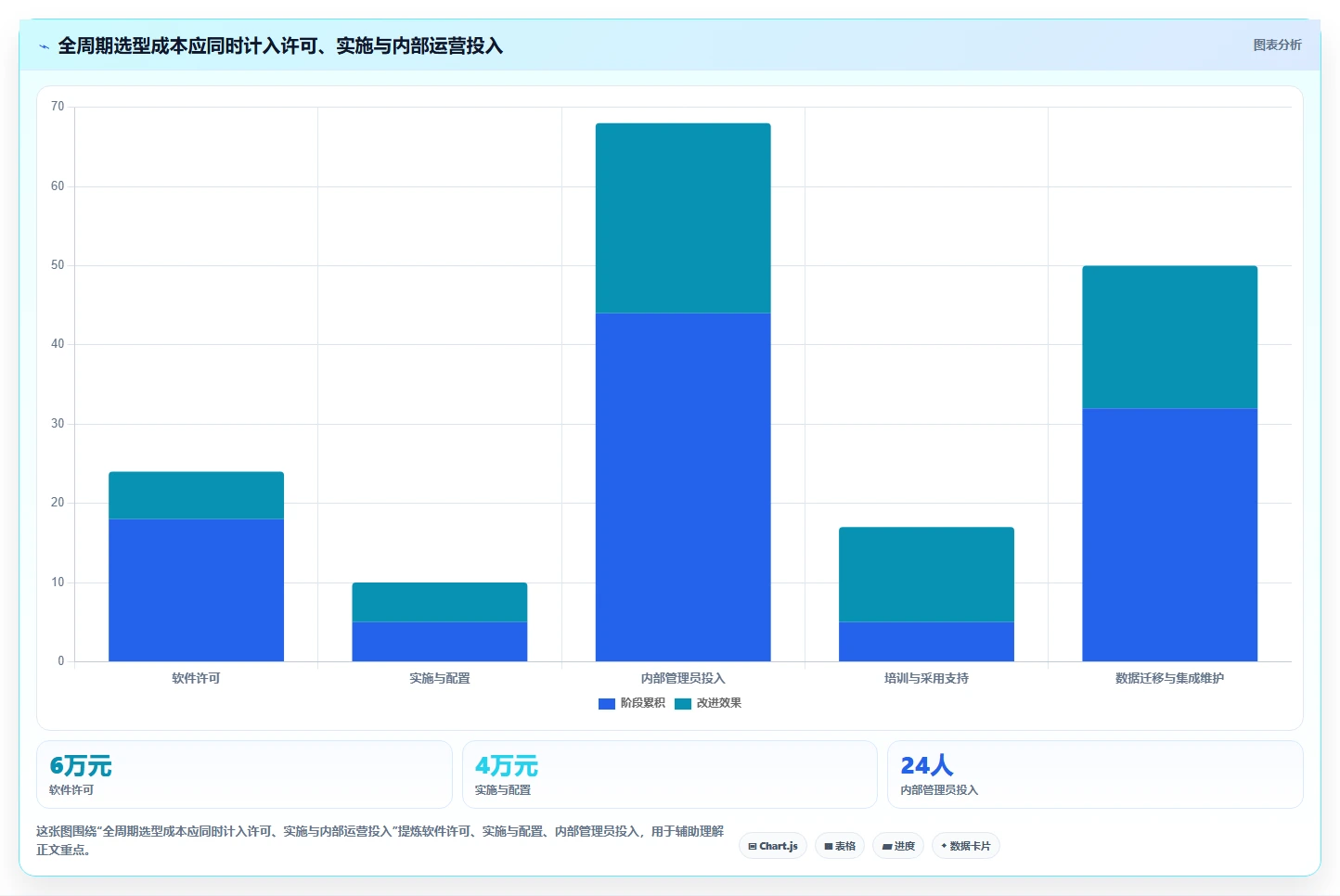Viewport: 1340px width, 896px height.
Task: Click the teal 数据迁移与集成维护 bar segment
Action: [1169, 338]
